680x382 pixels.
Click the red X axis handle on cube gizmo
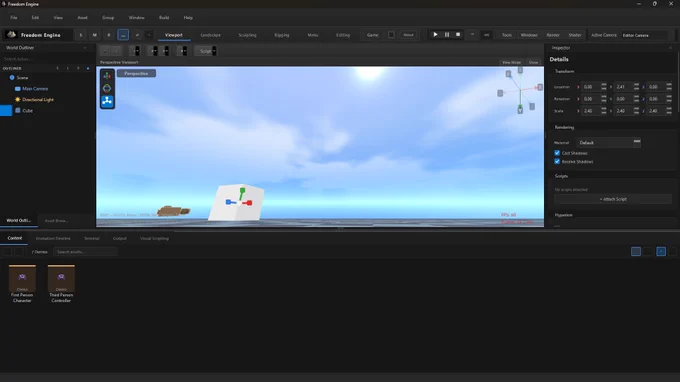tap(249, 203)
